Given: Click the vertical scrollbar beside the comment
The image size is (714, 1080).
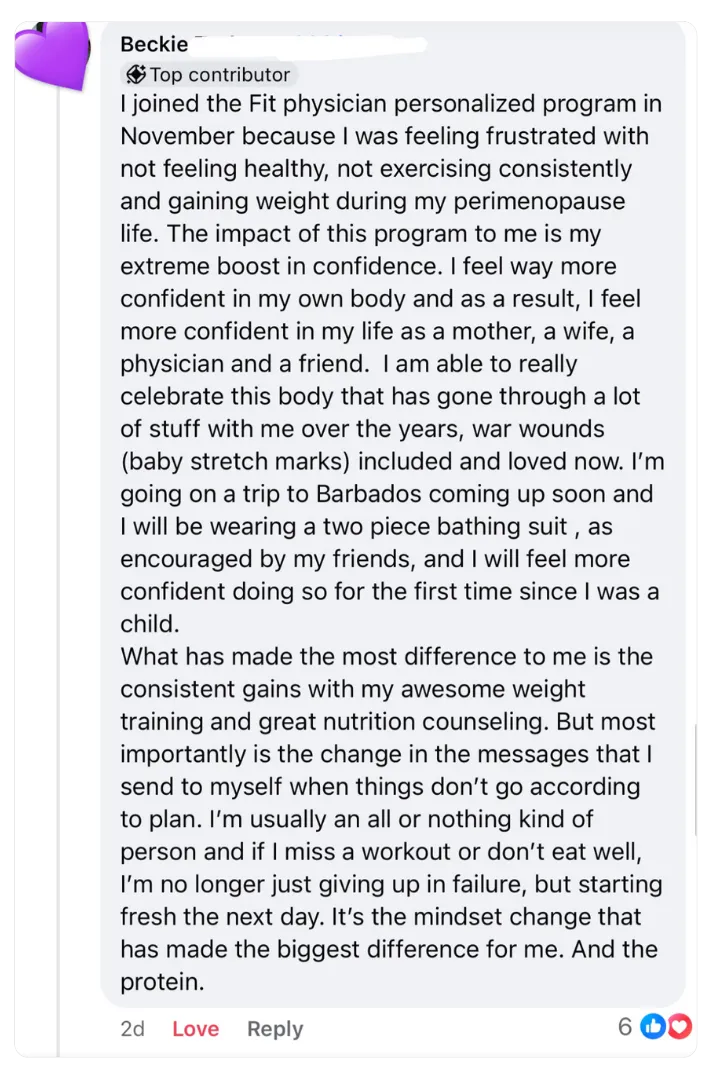Looking at the screenshot, I should click(x=695, y=780).
